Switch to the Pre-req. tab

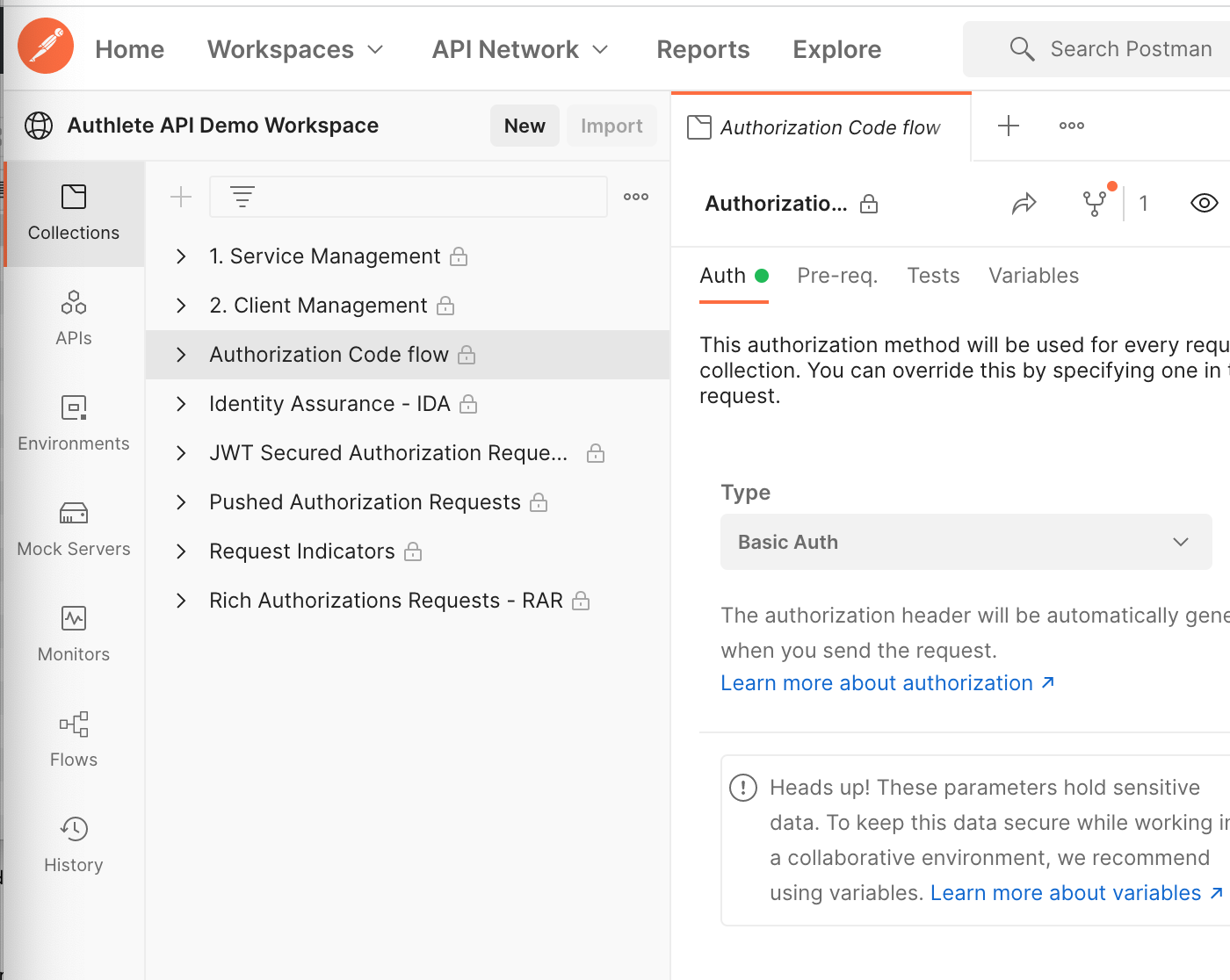(x=837, y=276)
